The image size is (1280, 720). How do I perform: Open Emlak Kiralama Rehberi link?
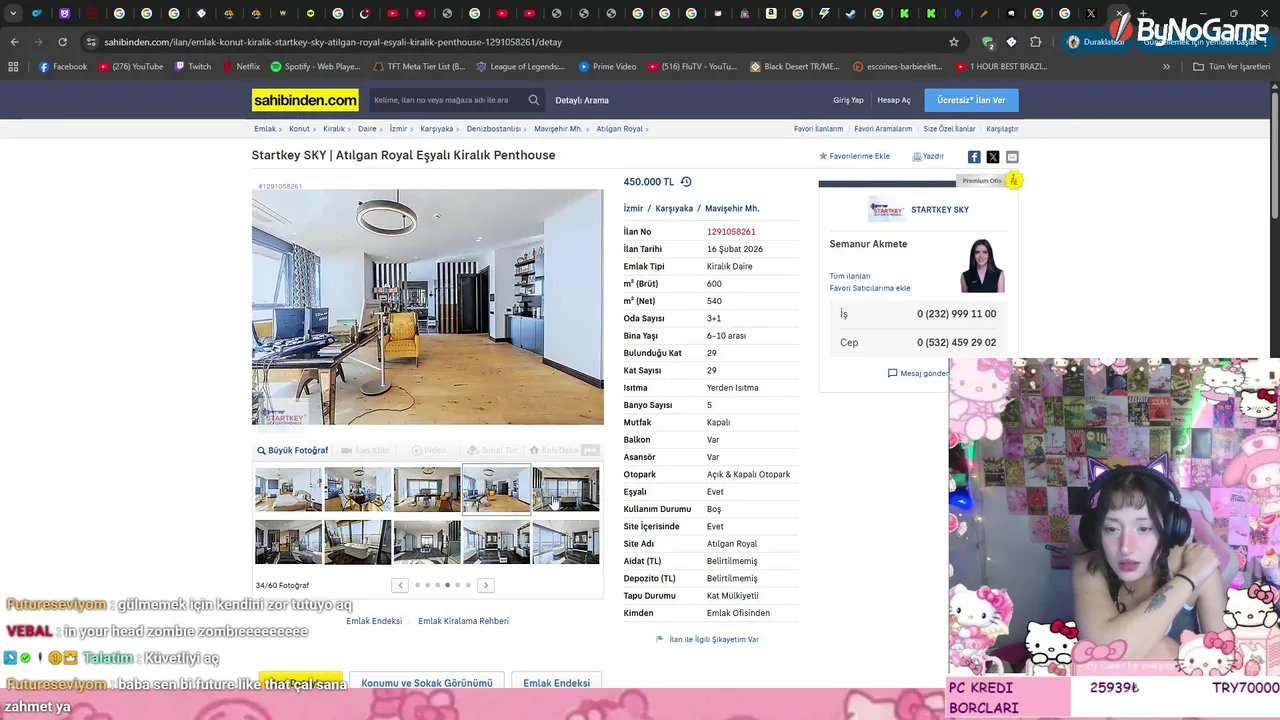point(463,621)
